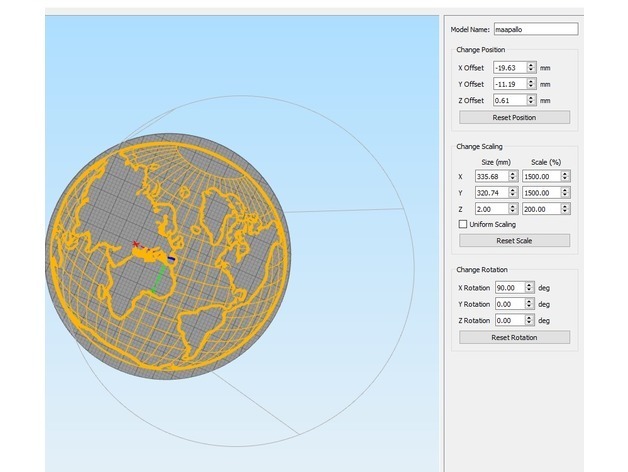This screenshot has width=628, height=472.
Task: Click the Z Rotation spinner arrows
Action: [x=530, y=320]
